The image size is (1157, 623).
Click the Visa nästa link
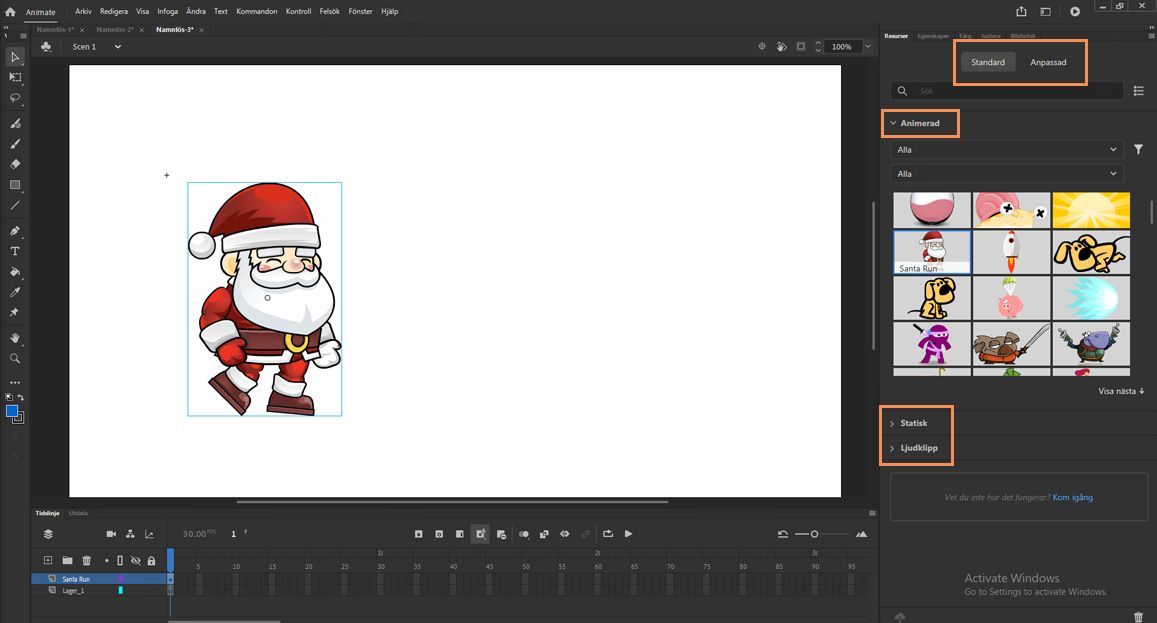tap(1121, 391)
